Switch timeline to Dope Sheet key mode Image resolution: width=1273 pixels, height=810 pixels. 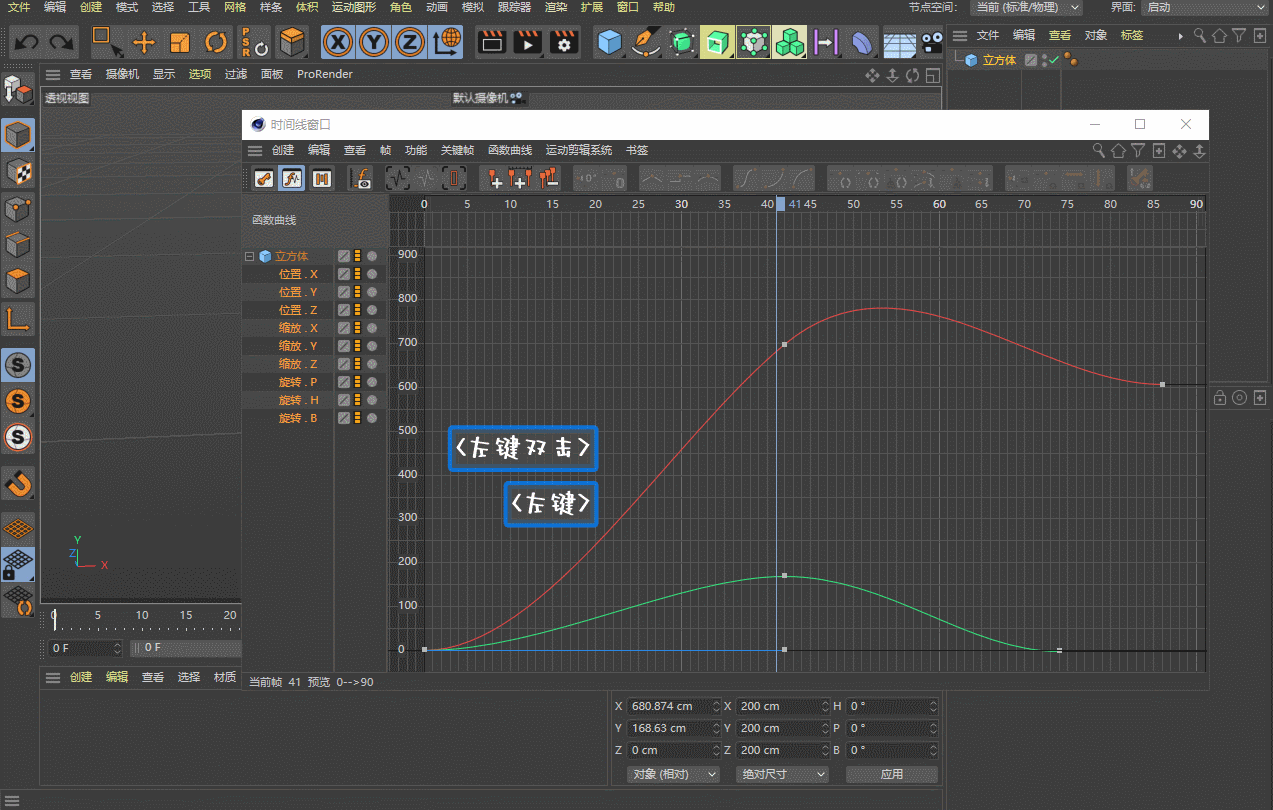click(263, 179)
